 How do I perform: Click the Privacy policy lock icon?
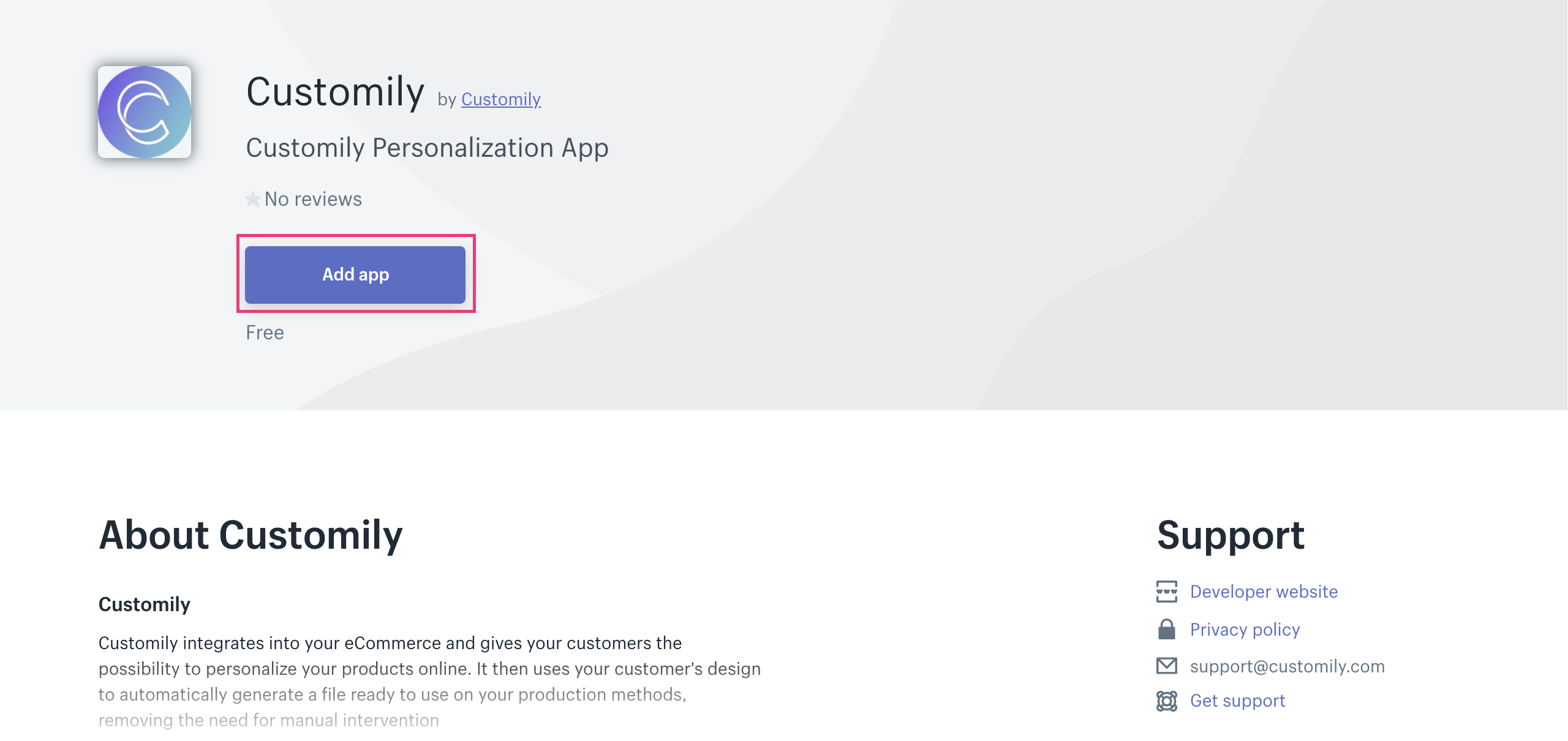point(1166,630)
